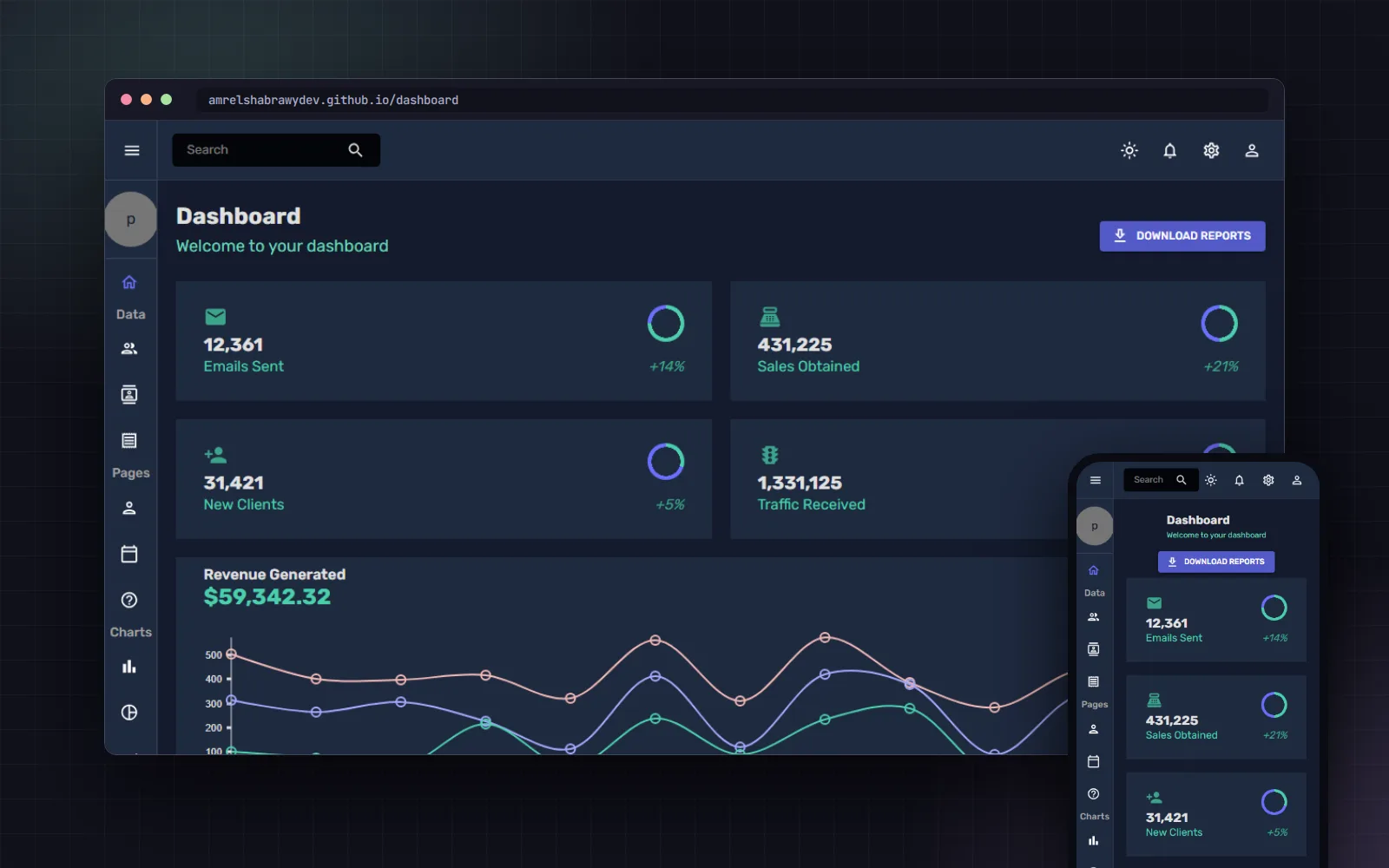Tap the "431,225" value in the phone mockup

click(1172, 720)
